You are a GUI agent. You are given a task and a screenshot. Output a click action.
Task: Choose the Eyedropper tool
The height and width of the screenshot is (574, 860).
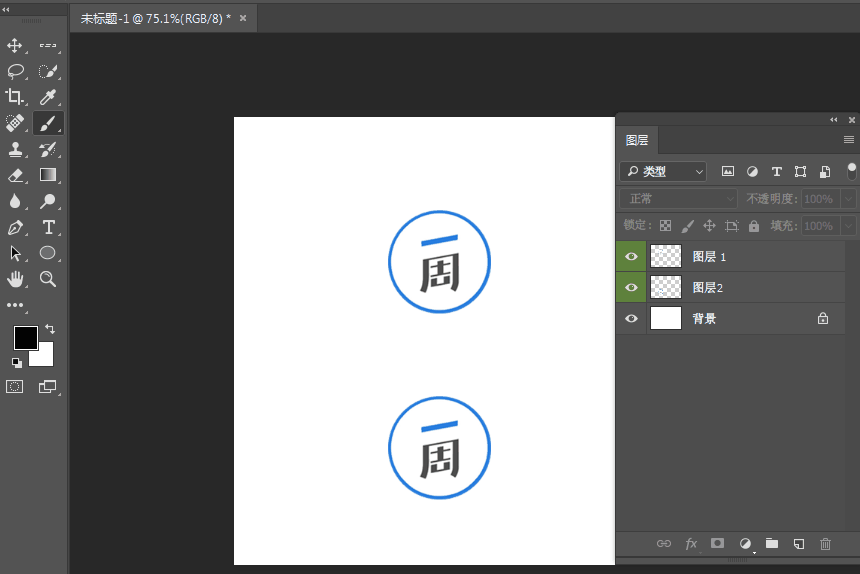[x=48, y=97]
